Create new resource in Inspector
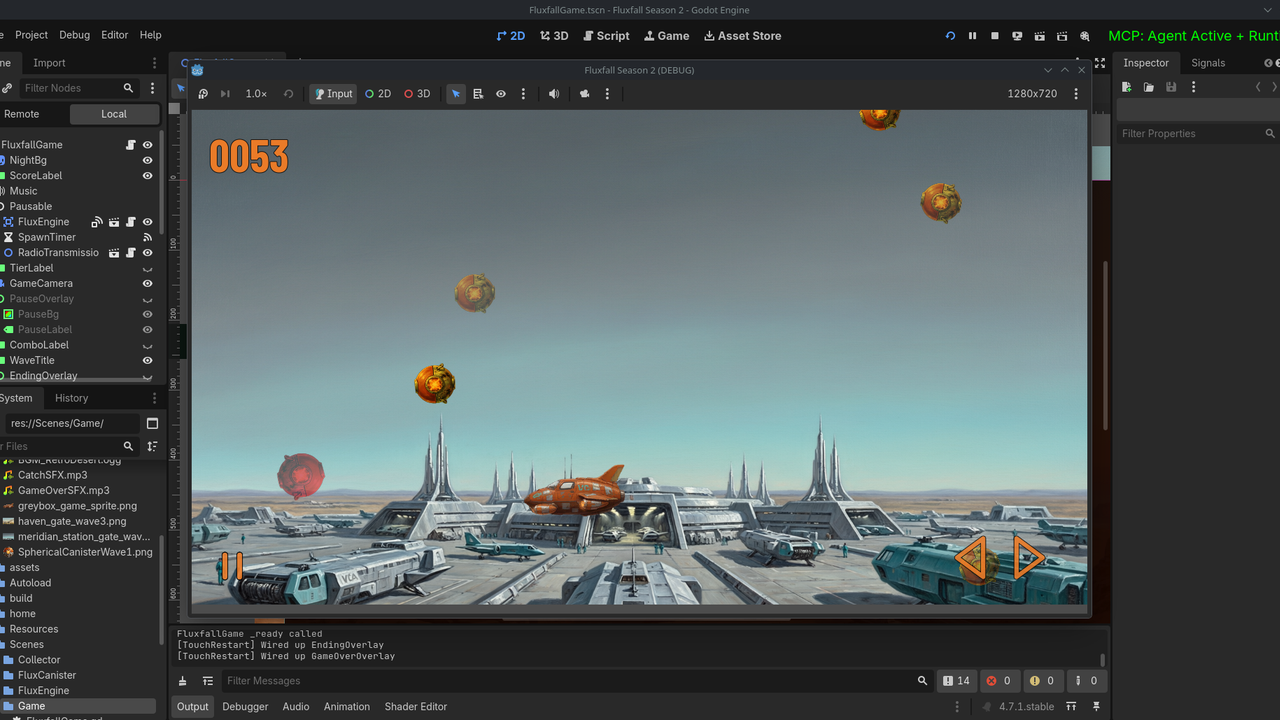This screenshot has width=1280, height=720. click(1127, 87)
